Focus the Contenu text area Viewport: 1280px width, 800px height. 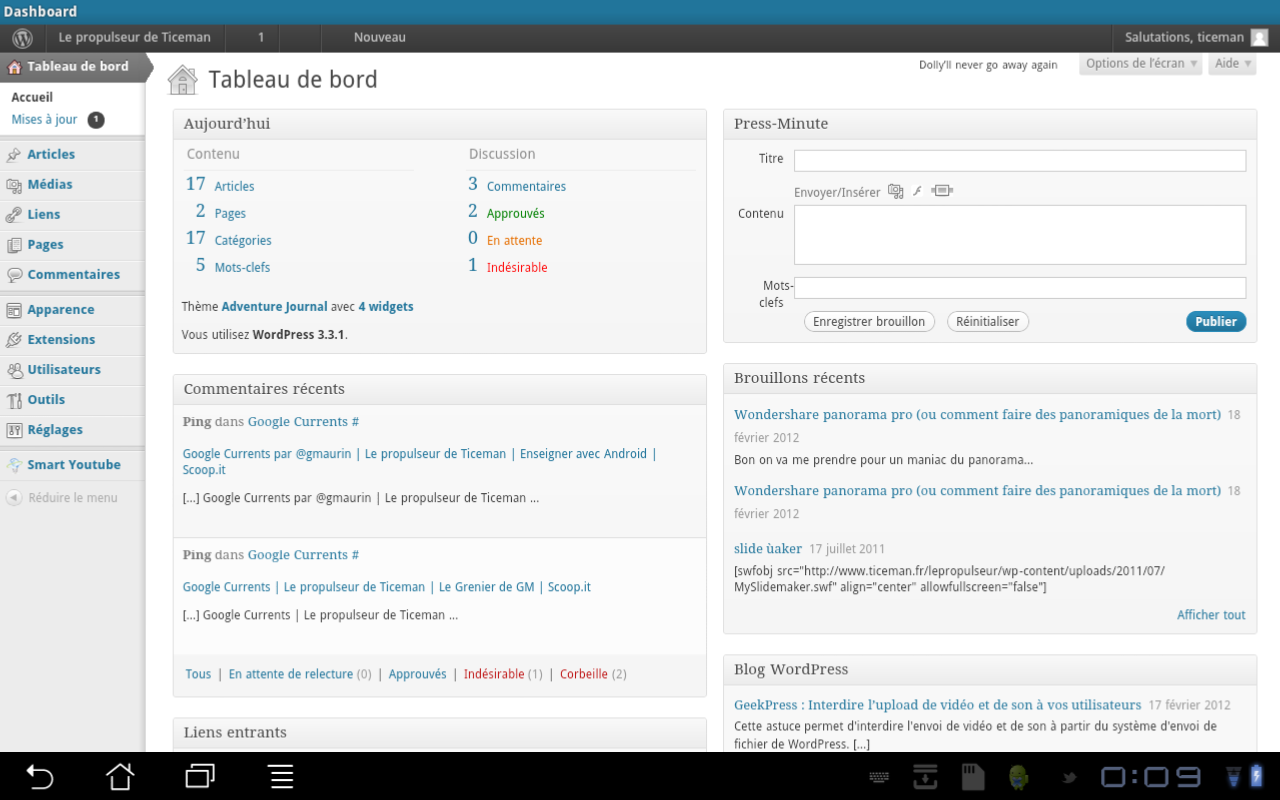tap(1020, 235)
